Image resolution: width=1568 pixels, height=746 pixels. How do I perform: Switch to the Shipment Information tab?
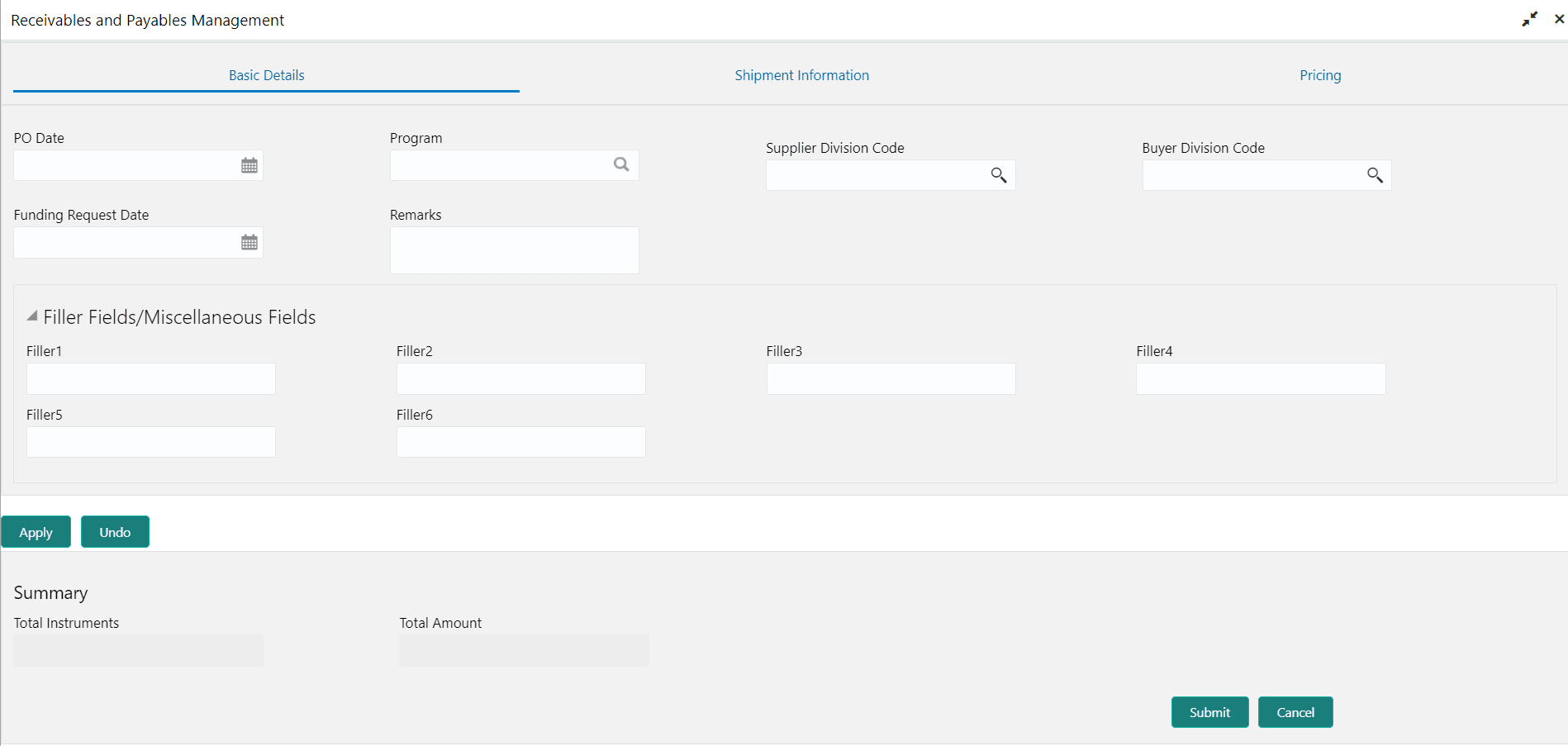(801, 75)
